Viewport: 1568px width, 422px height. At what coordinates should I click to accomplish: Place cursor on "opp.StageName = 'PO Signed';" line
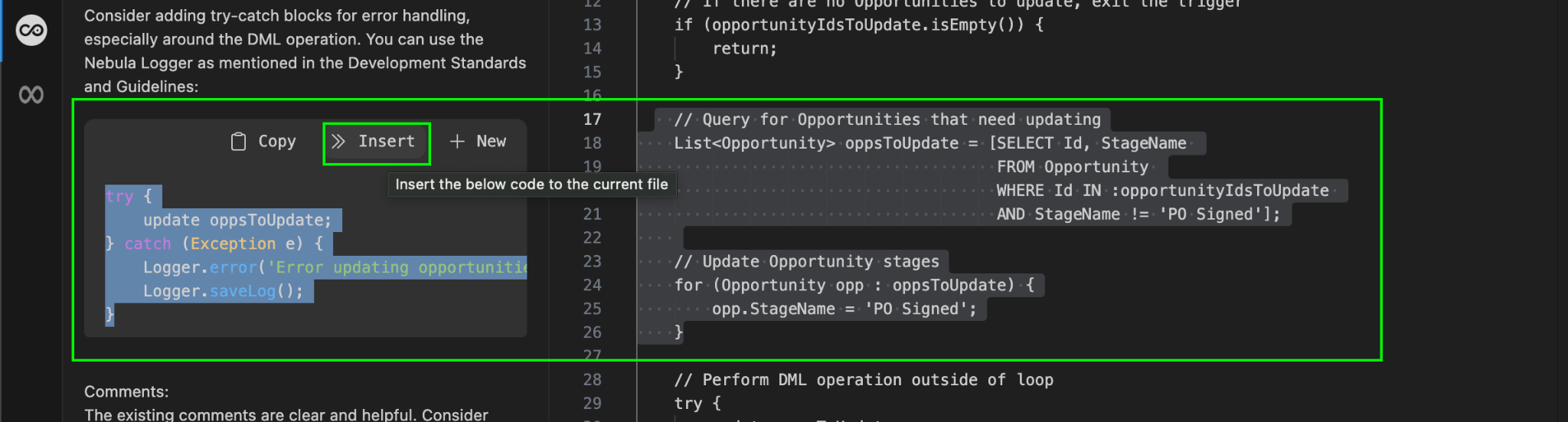[844, 309]
